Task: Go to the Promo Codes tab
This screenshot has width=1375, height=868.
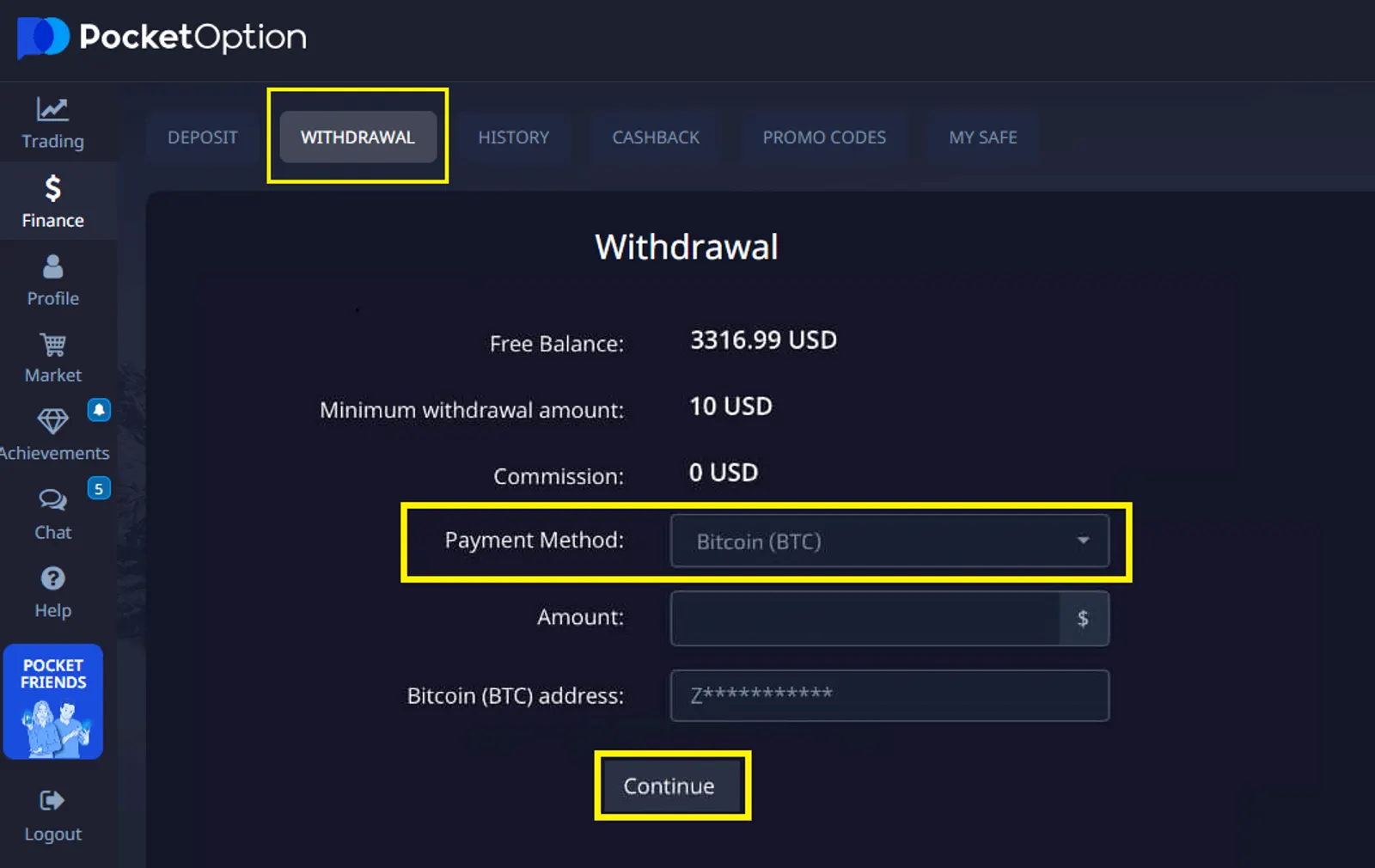Action: (x=824, y=138)
